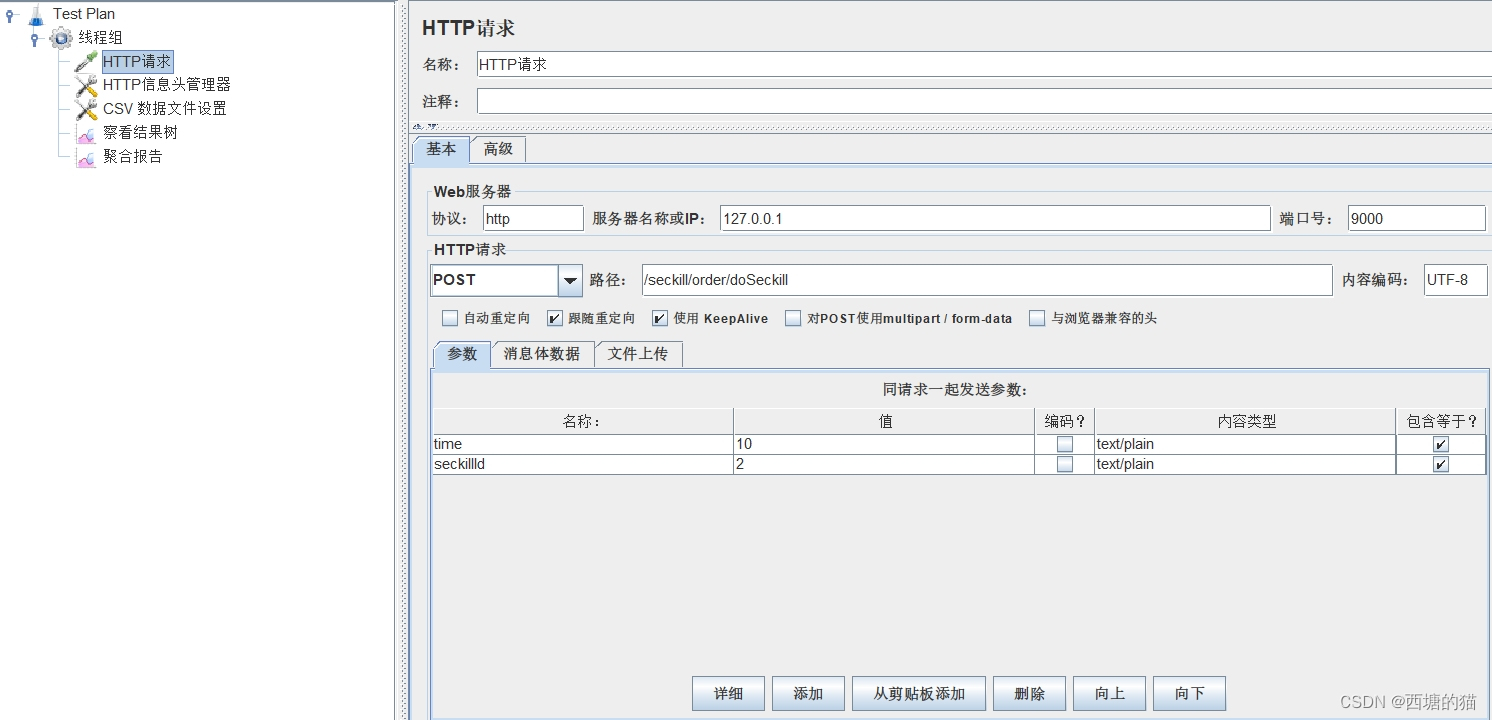Toggle the 跟随重定向 checkbox

tap(555, 319)
